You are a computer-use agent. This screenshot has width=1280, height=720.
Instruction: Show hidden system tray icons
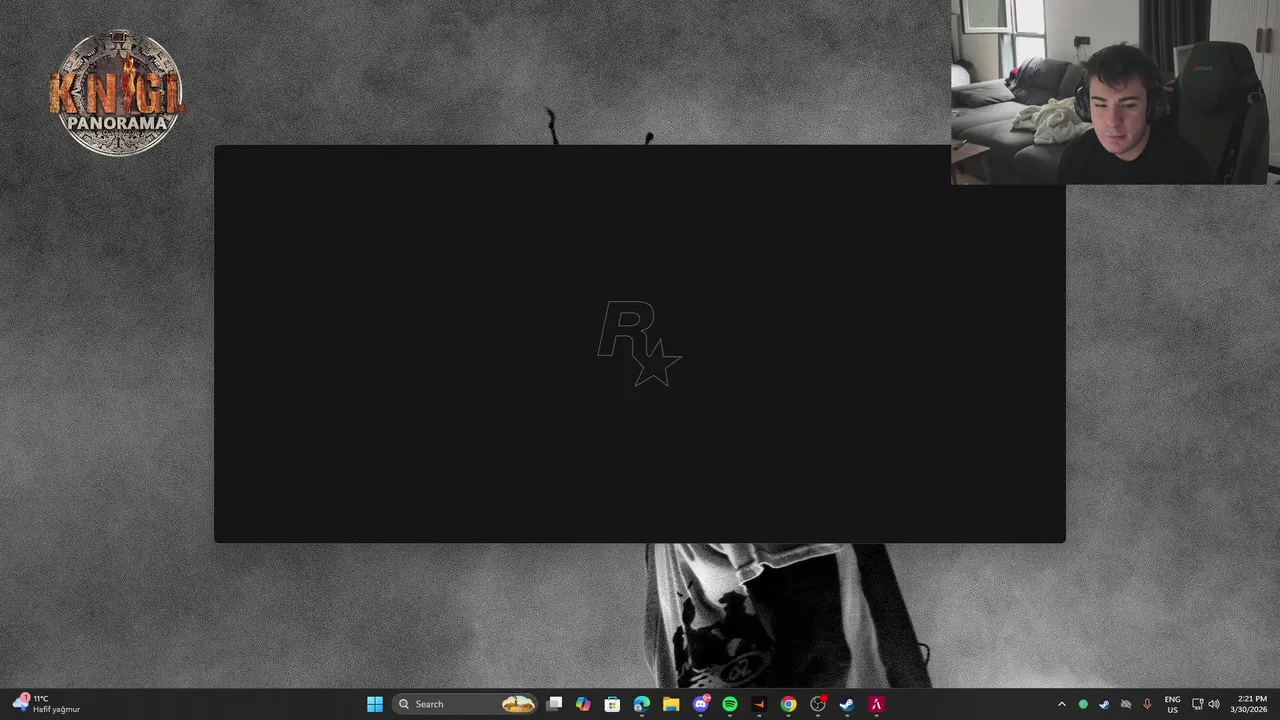tap(1062, 704)
